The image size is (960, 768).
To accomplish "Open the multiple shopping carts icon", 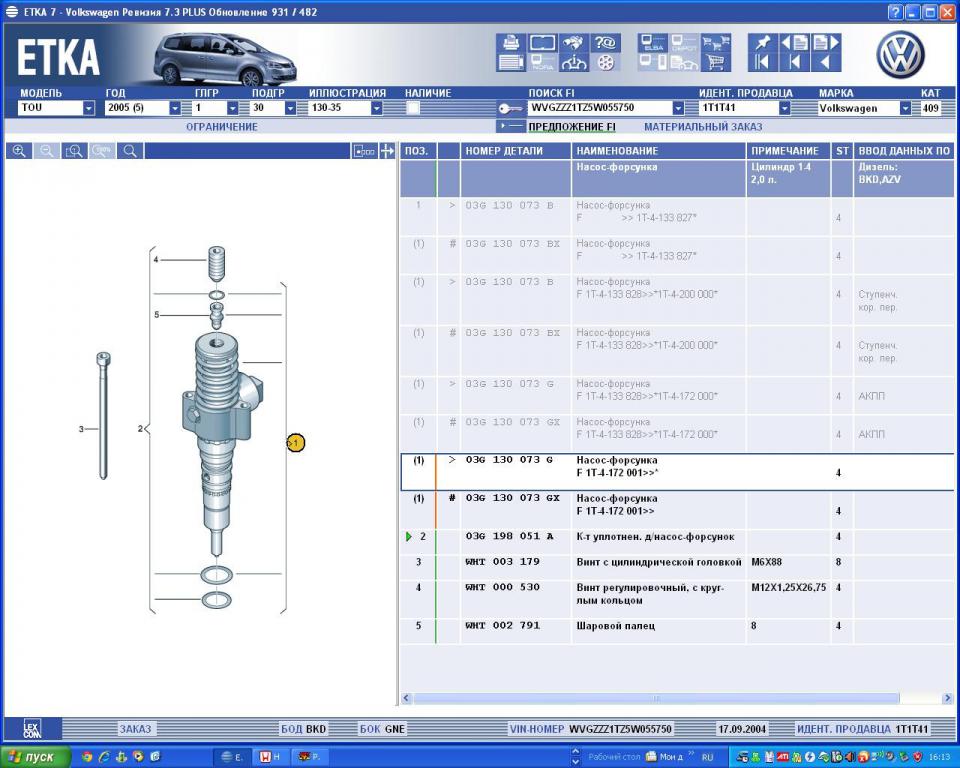I will [x=715, y=42].
